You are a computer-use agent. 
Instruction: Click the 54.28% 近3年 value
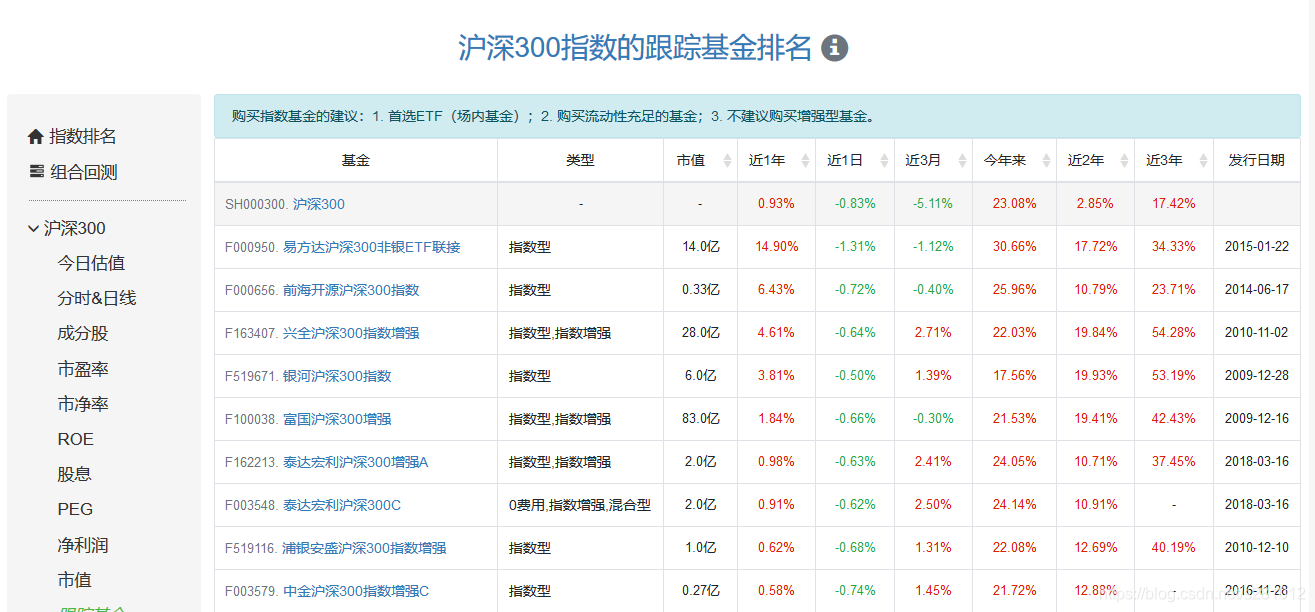click(1174, 333)
